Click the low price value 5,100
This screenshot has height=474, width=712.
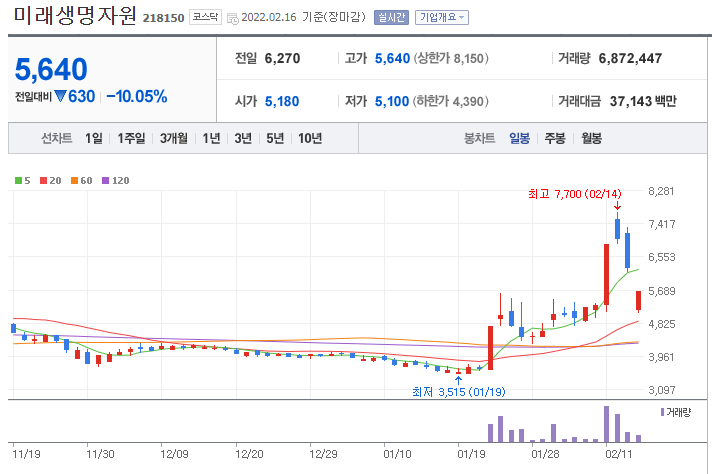[392, 101]
